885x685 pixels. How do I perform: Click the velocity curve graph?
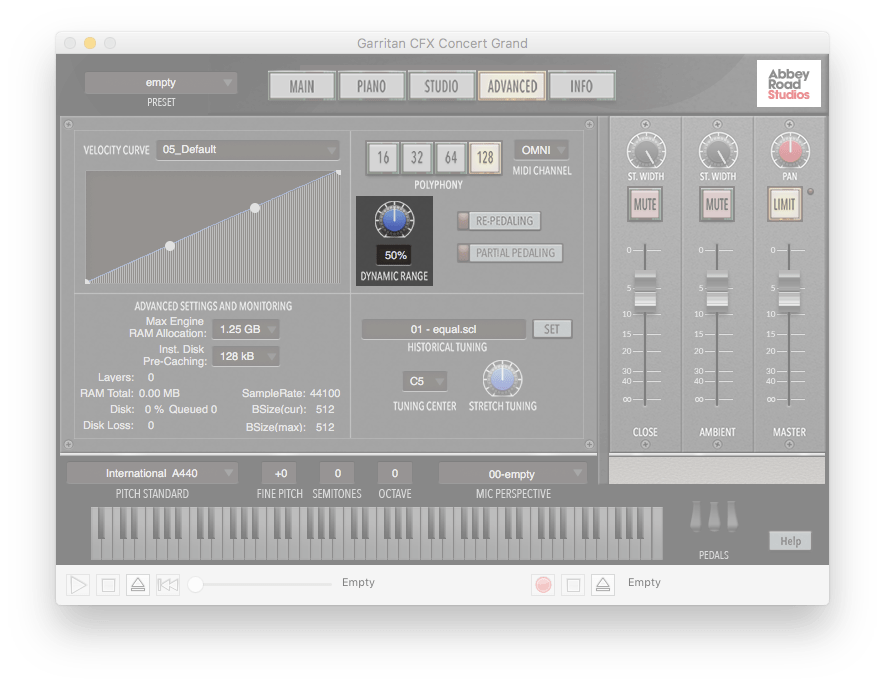[213, 227]
